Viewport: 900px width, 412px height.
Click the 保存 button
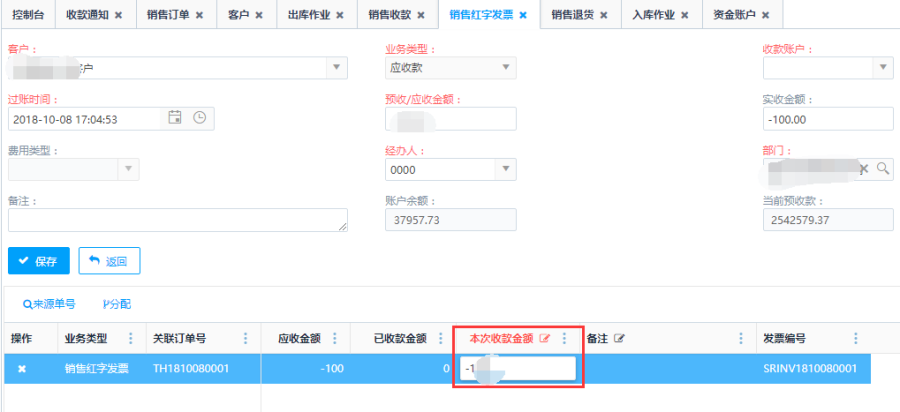pos(39,260)
